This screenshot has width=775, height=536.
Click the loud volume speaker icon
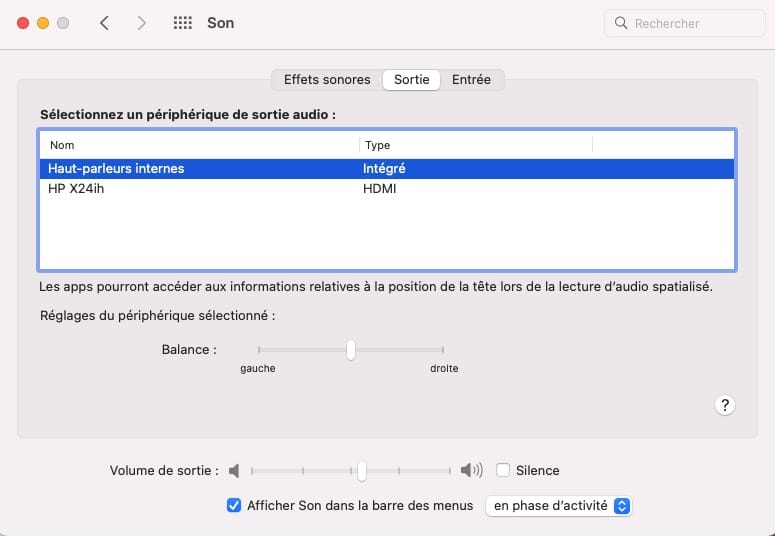click(471, 471)
